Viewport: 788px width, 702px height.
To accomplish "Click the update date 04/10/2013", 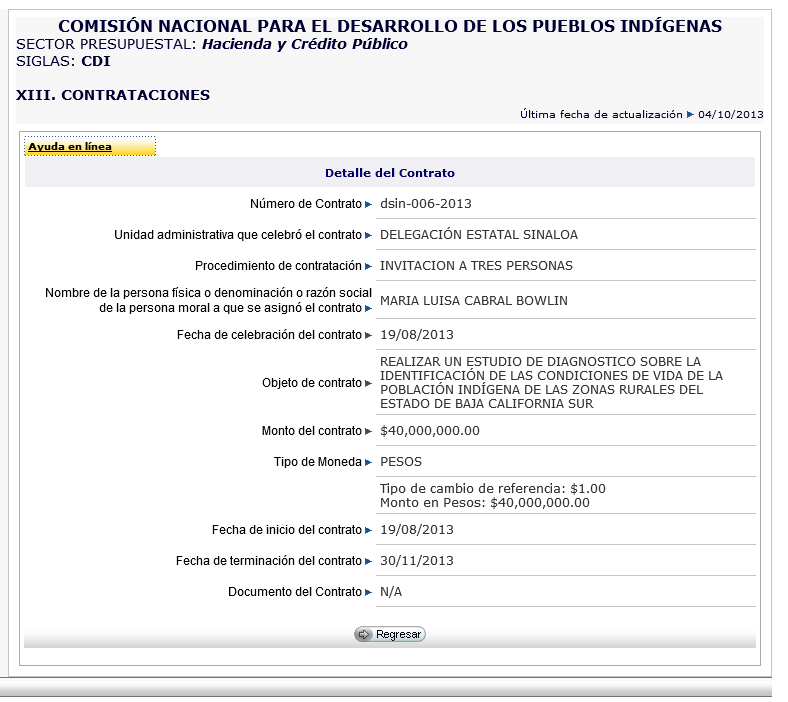I will [731, 115].
